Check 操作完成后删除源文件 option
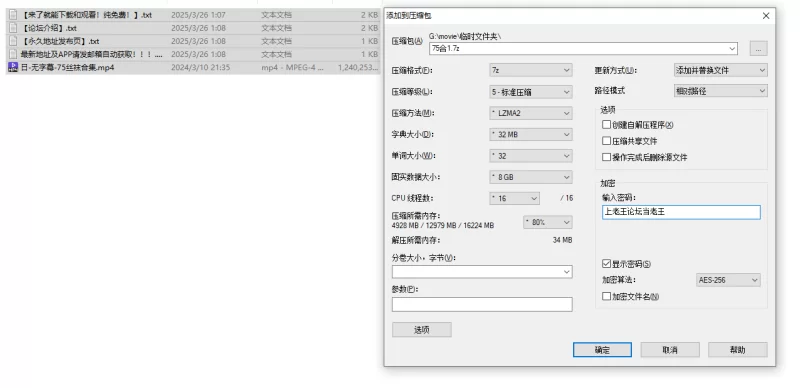The width and height of the screenshot is (800, 388). click(x=606, y=157)
